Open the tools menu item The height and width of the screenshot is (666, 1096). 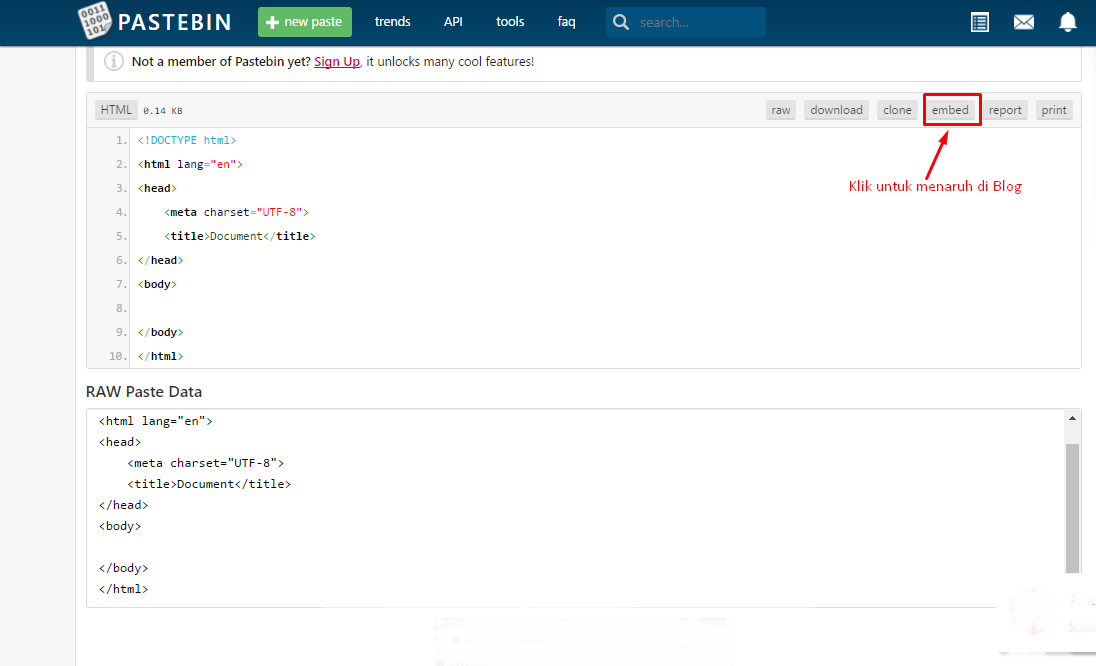[510, 21]
